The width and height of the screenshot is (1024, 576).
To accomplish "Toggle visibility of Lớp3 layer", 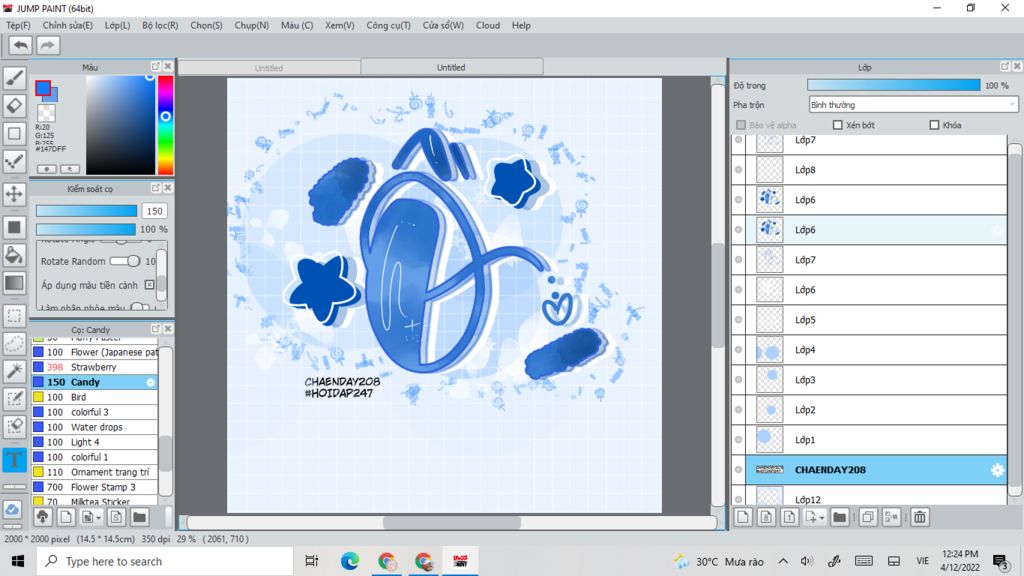I will [x=739, y=380].
